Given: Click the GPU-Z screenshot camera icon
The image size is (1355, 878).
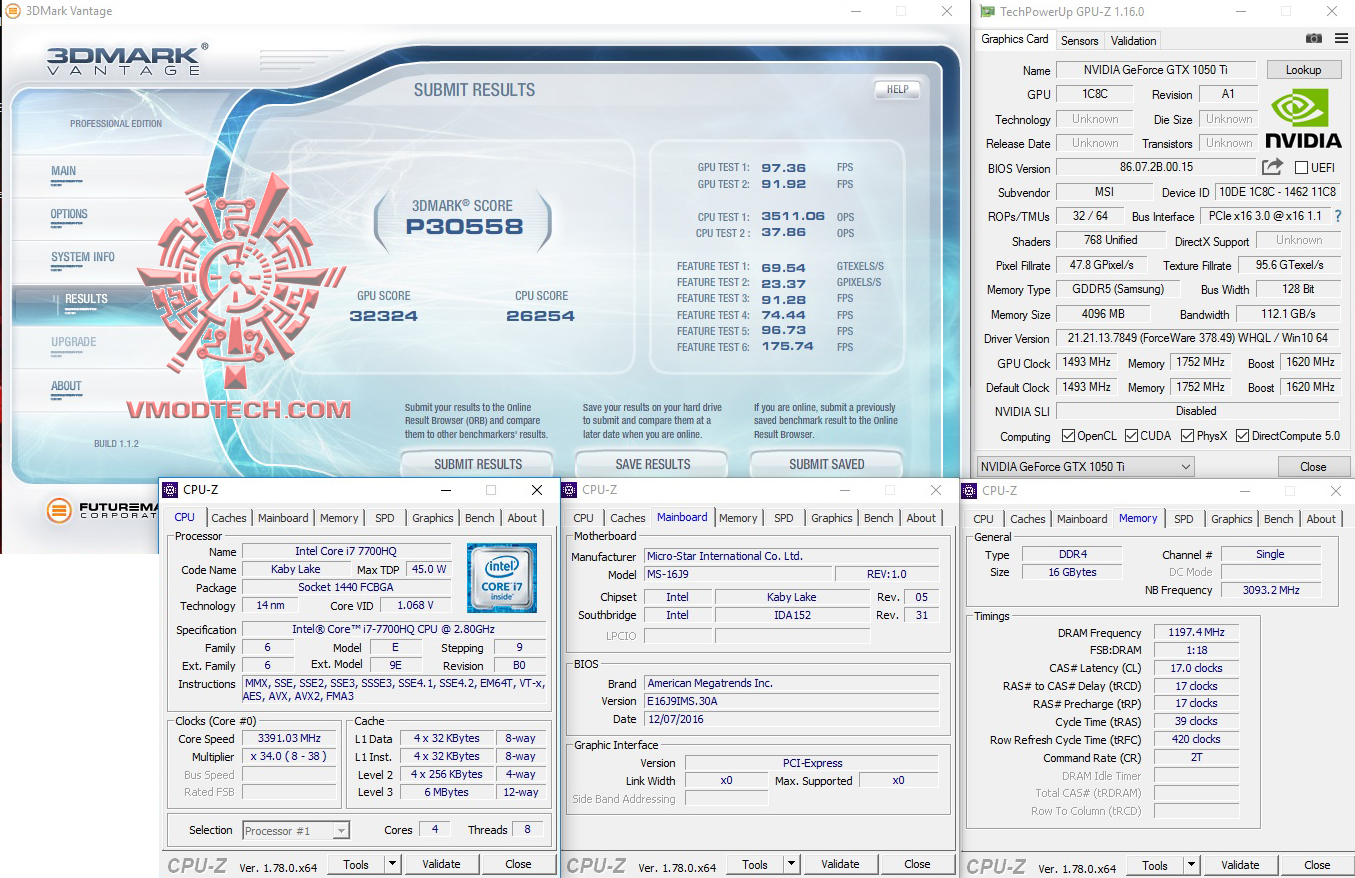Looking at the screenshot, I should tap(1313, 39).
